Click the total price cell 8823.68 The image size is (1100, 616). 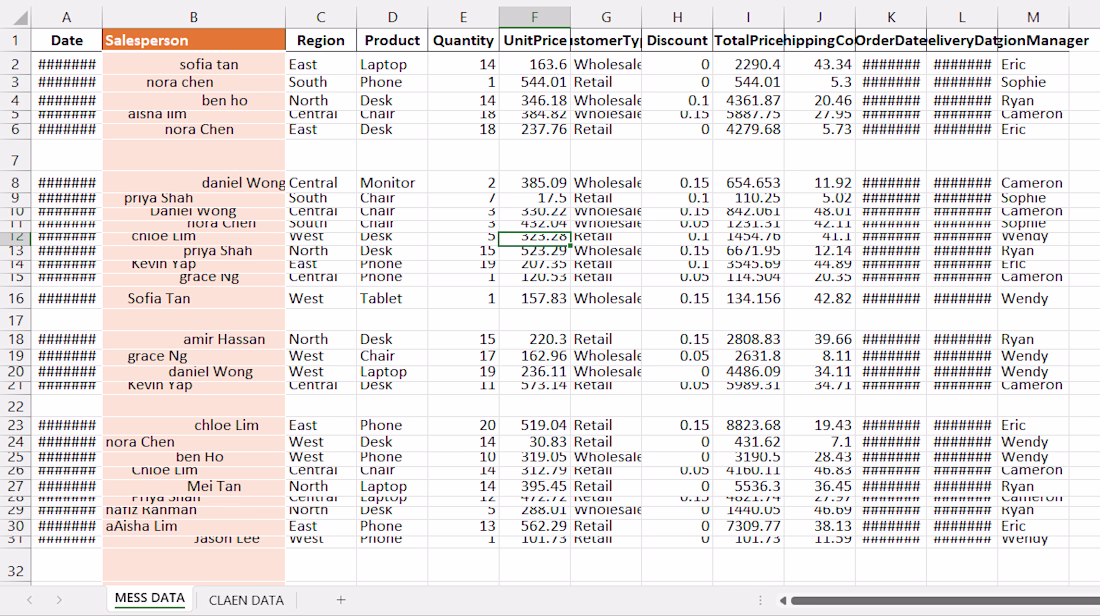749,425
